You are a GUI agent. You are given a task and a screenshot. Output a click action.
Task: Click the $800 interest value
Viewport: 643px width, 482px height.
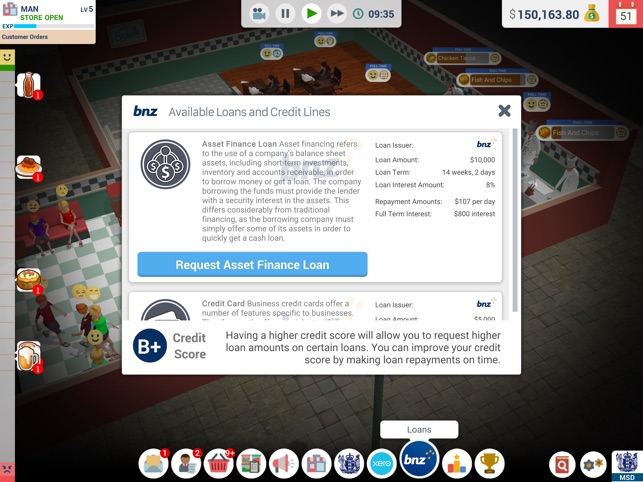pos(474,214)
